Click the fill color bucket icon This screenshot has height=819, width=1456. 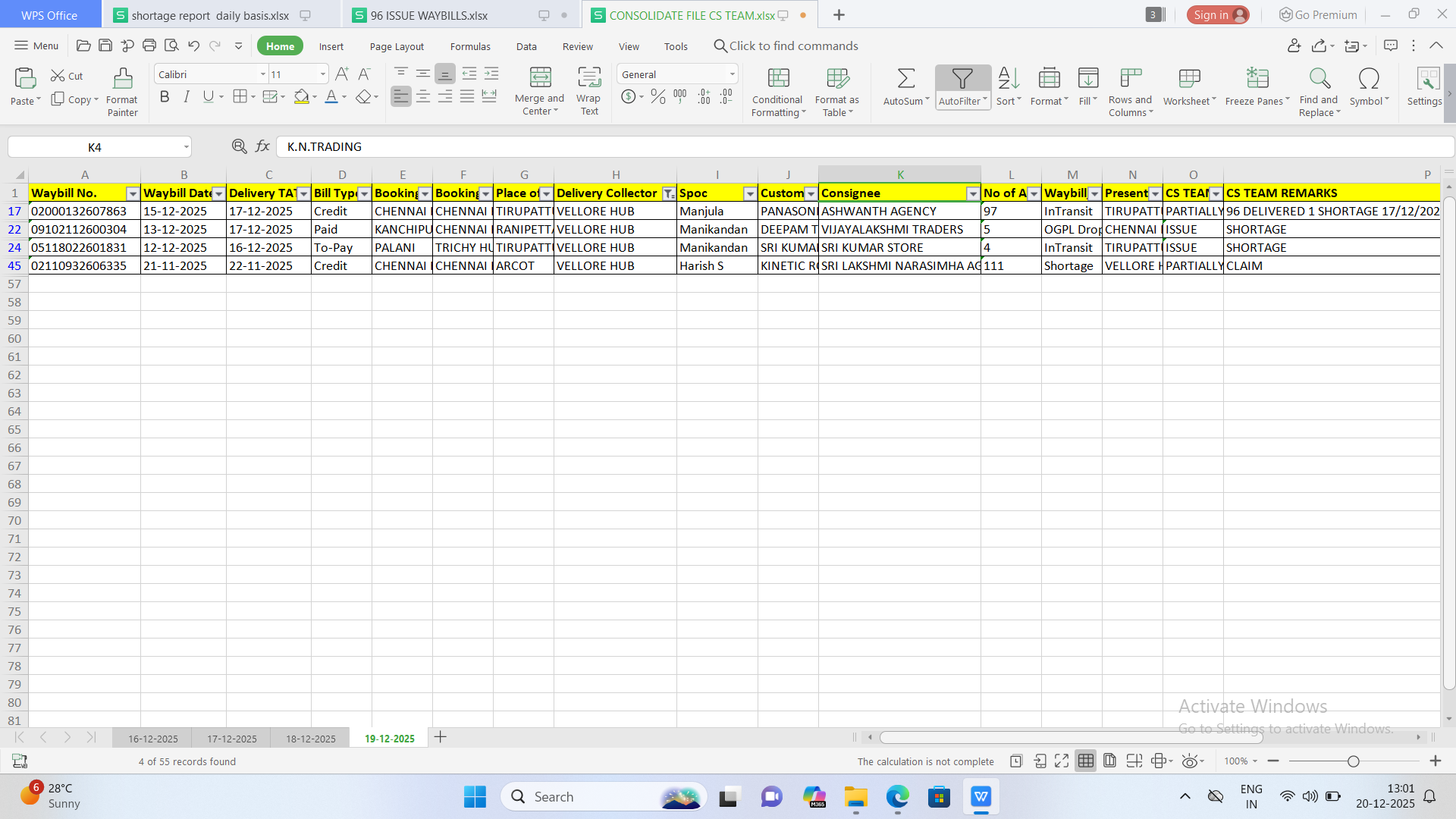tap(301, 97)
